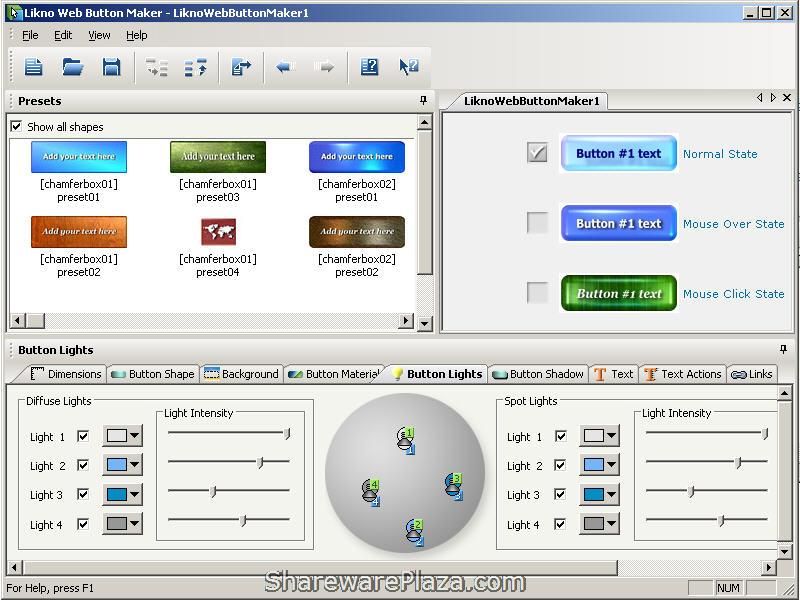Uncheck Show all shapes
Image resolution: width=800 pixels, height=600 pixels.
[x=16, y=126]
